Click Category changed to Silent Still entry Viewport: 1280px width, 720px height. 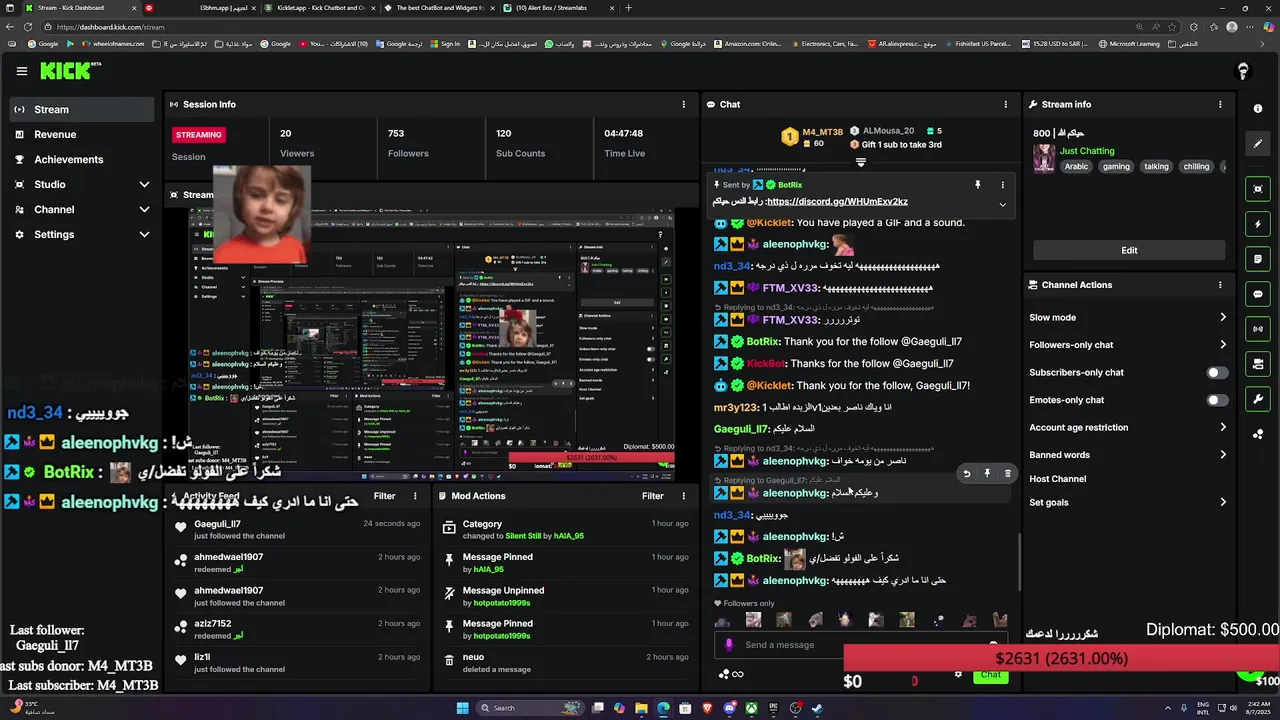565,529
